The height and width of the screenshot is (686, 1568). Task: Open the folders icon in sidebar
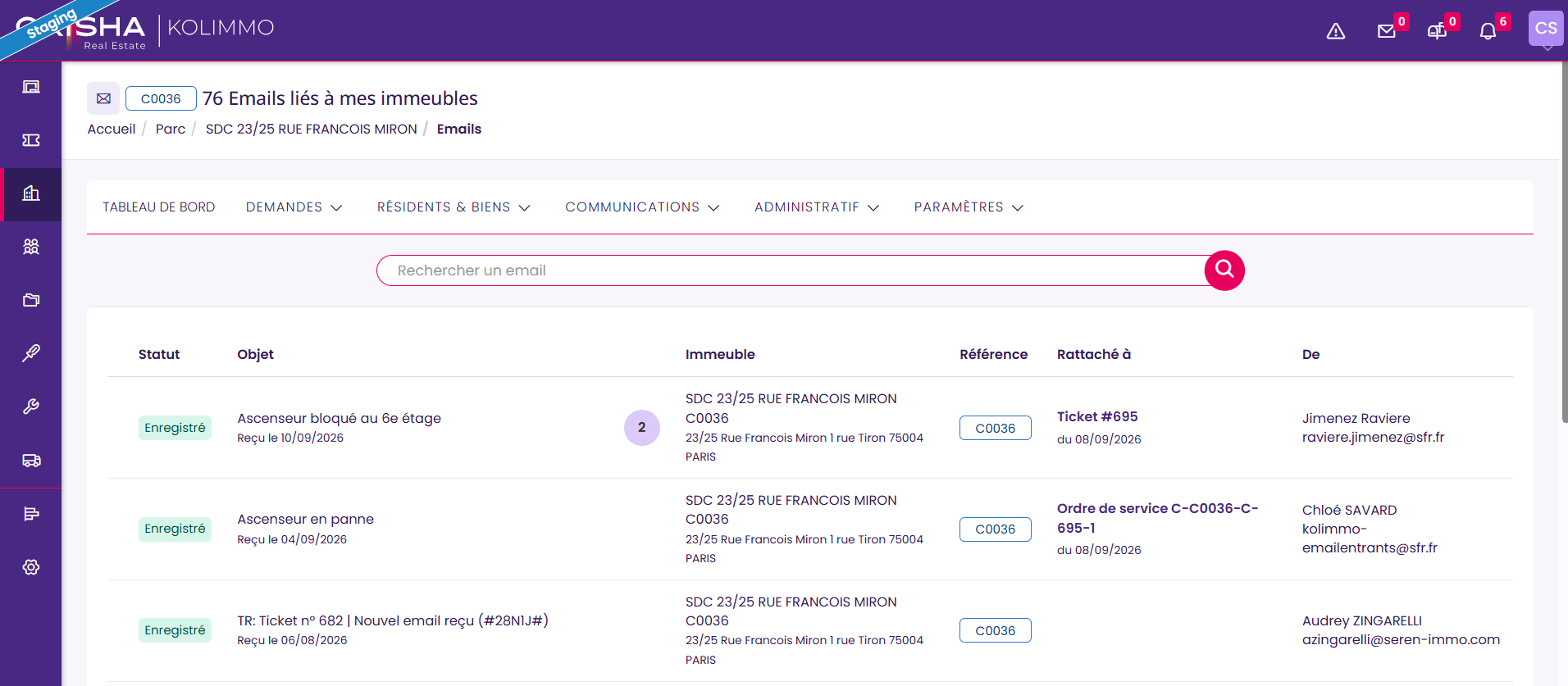coord(31,300)
